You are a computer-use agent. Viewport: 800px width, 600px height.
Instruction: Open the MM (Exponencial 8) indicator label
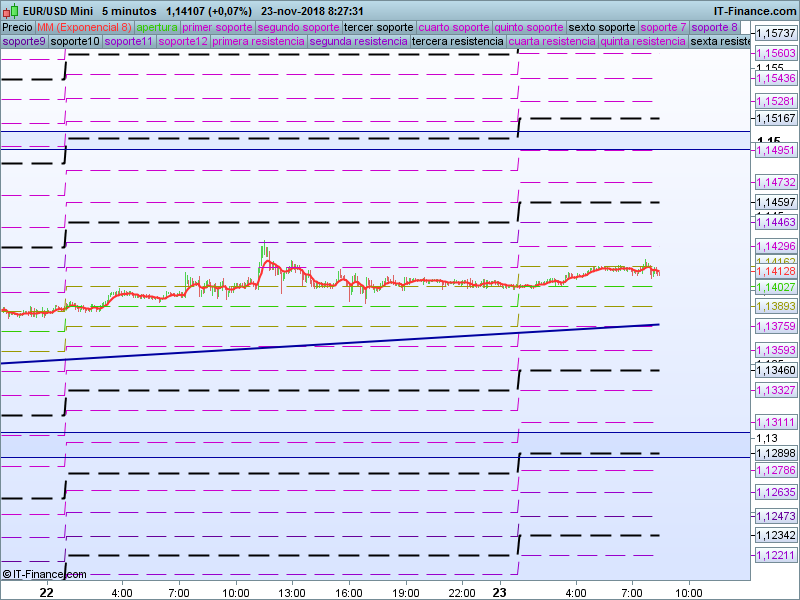(84, 27)
